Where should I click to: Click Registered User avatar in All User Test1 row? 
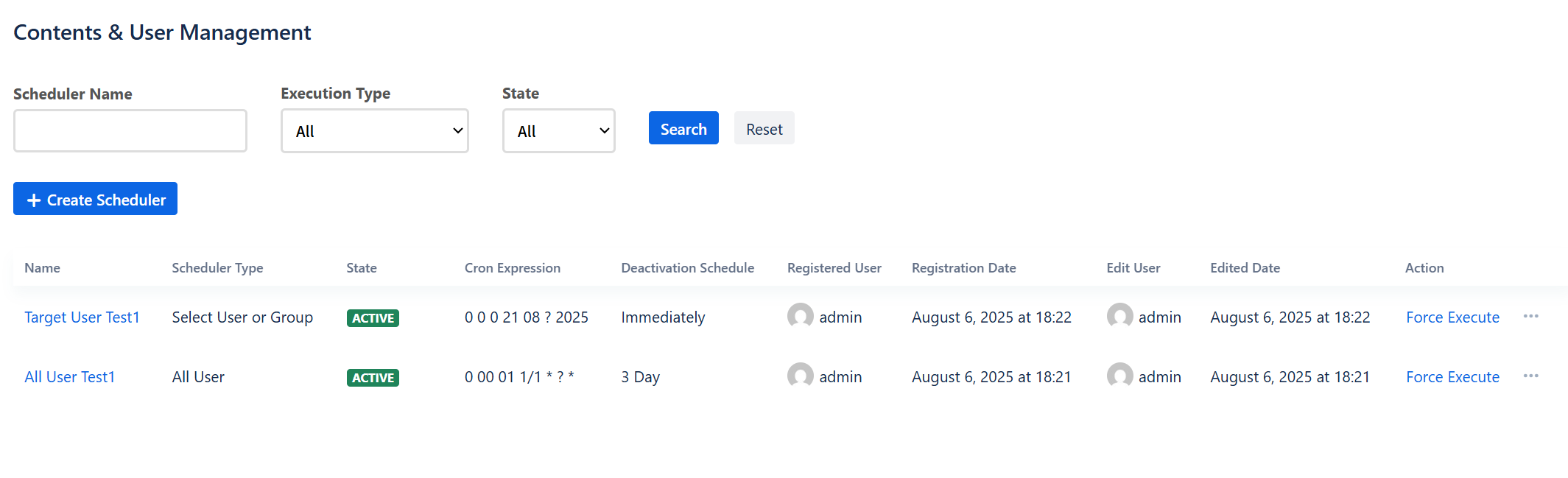(x=801, y=376)
